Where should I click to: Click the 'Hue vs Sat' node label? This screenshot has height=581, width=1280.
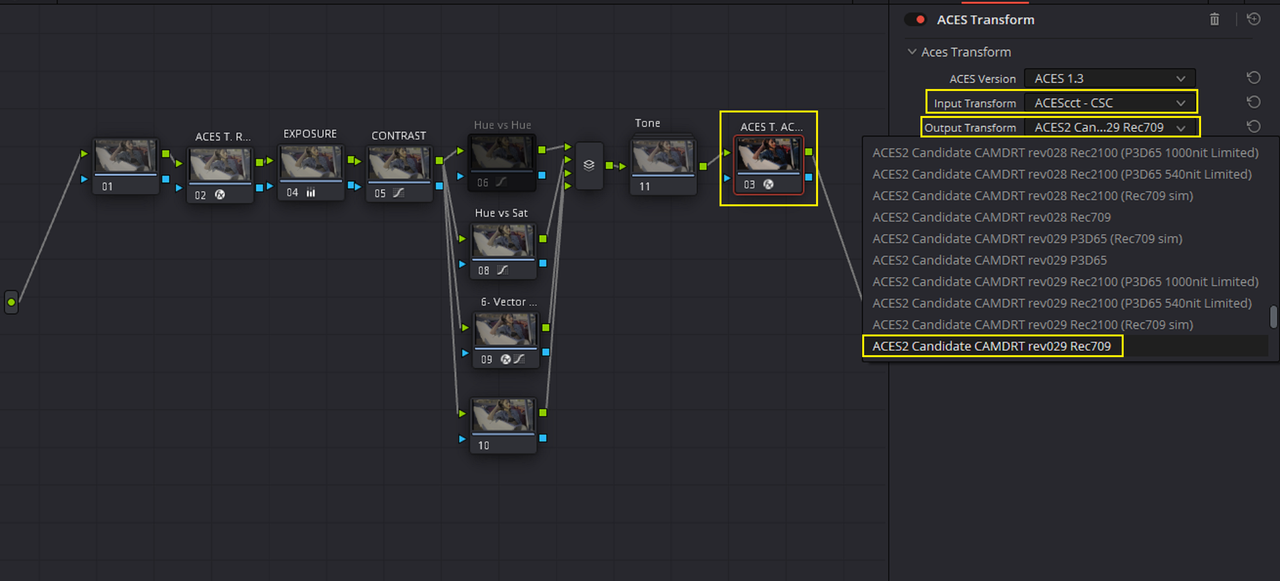(502, 214)
